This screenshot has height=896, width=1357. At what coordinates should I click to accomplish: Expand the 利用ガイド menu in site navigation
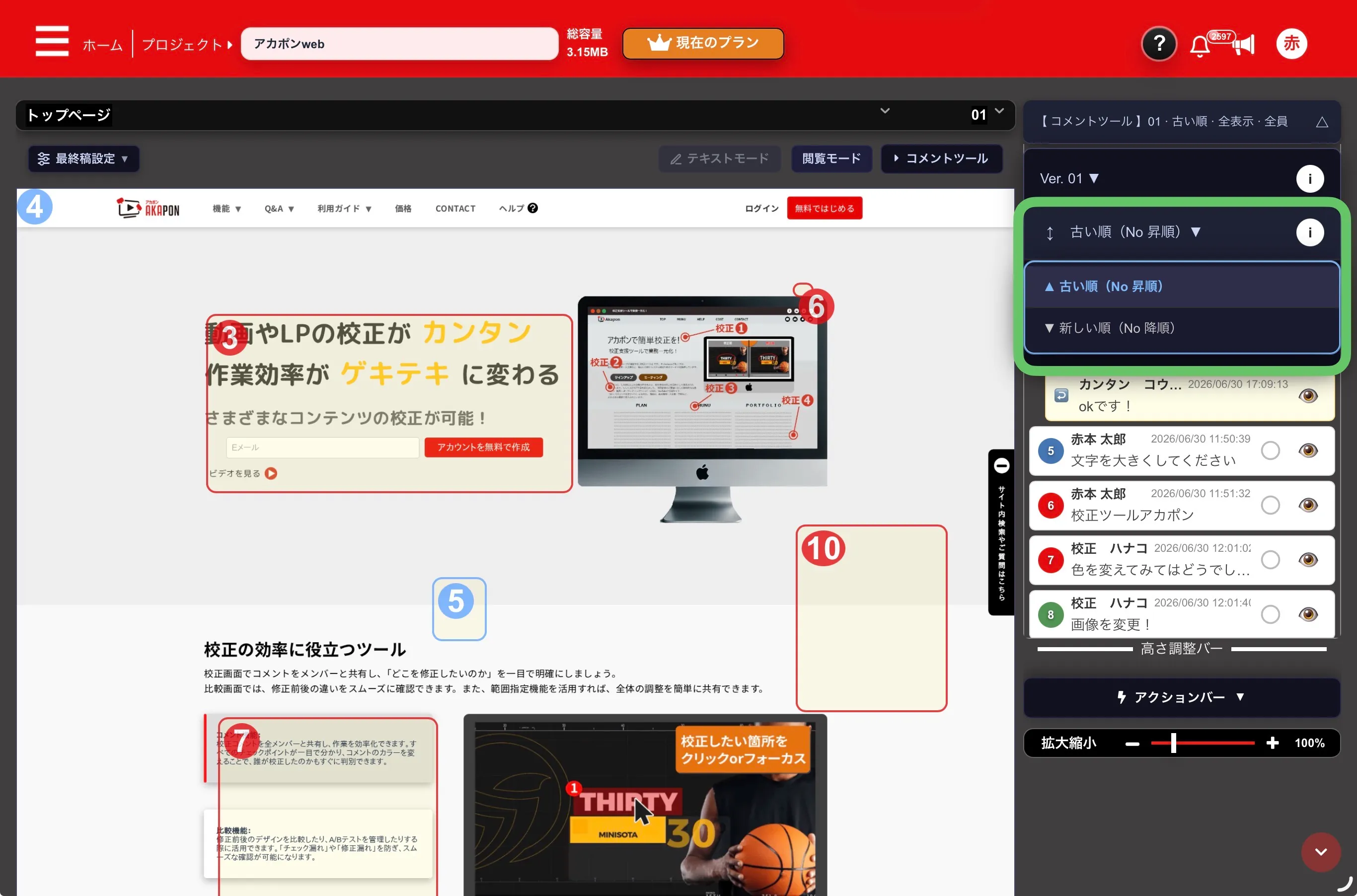pos(345,209)
